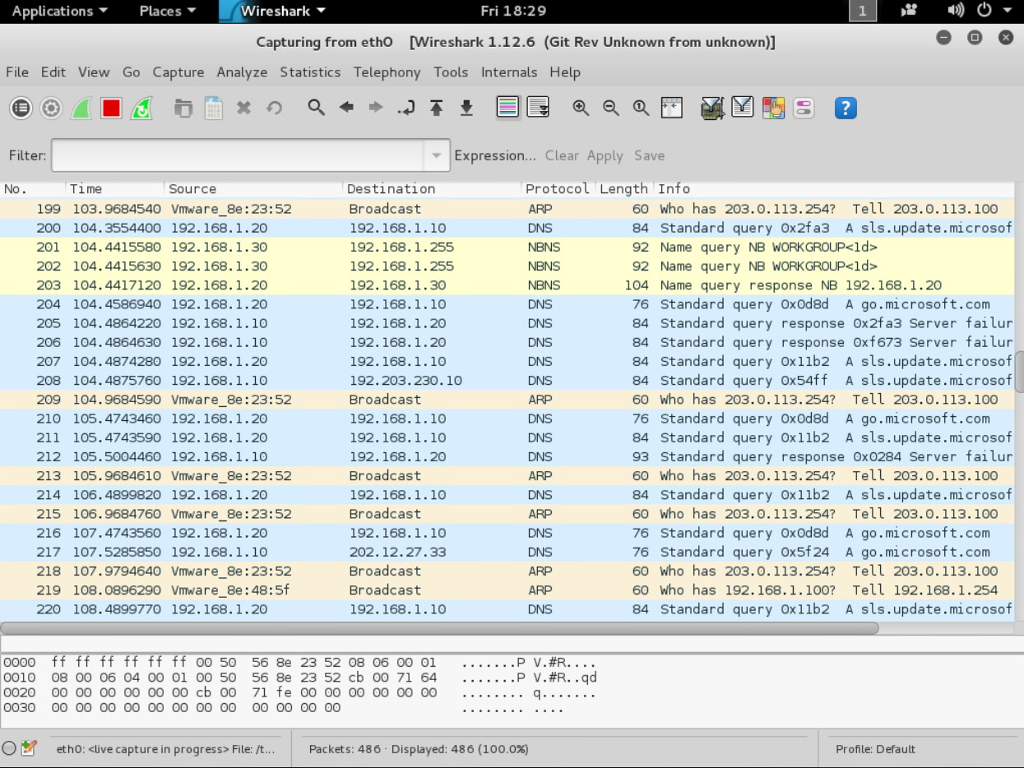Zoom in on packet text
The height and width of the screenshot is (768, 1024).
[x=581, y=107]
